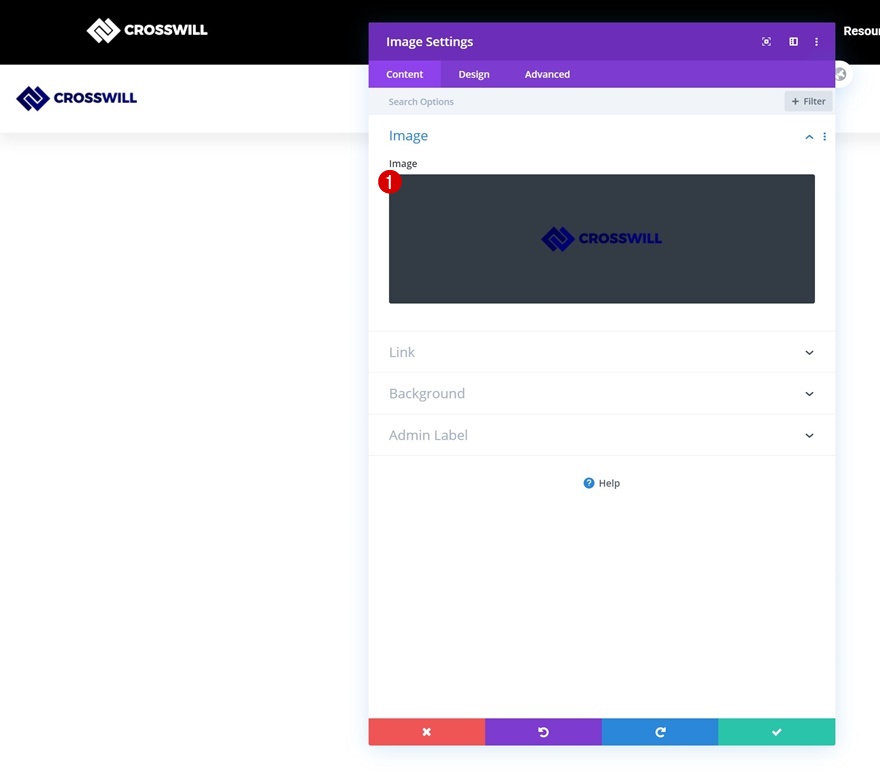
Task: Click the snap-to-module focus icon in the header
Action: (x=766, y=41)
